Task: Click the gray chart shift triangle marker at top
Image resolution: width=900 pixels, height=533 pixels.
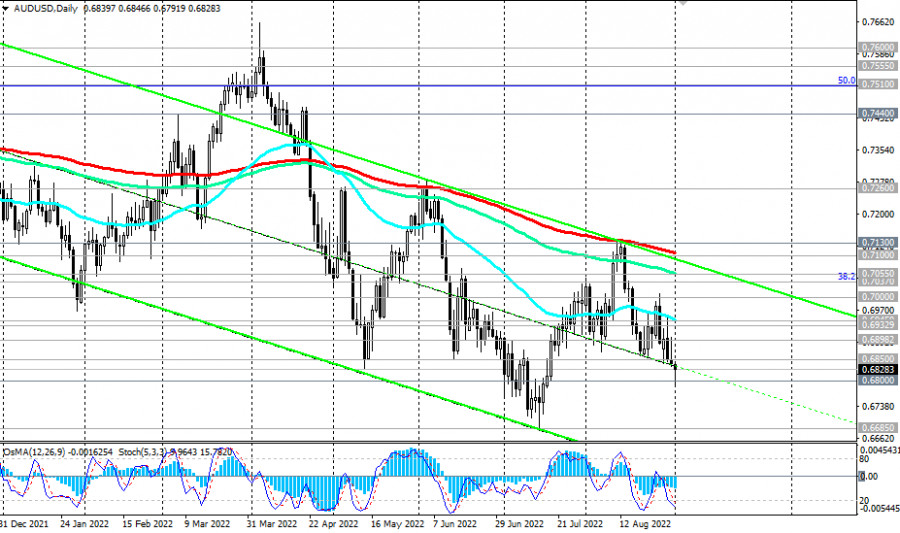Action: click(x=683, y=3)
